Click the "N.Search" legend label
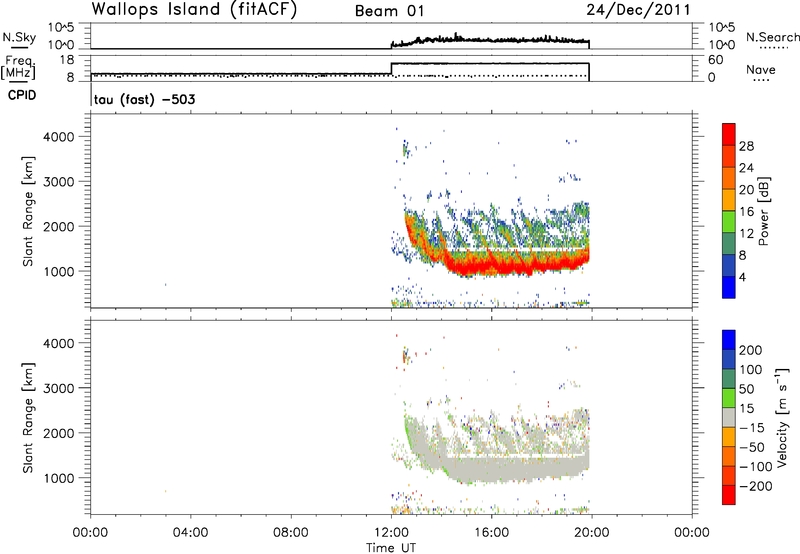 click(772, 37)
